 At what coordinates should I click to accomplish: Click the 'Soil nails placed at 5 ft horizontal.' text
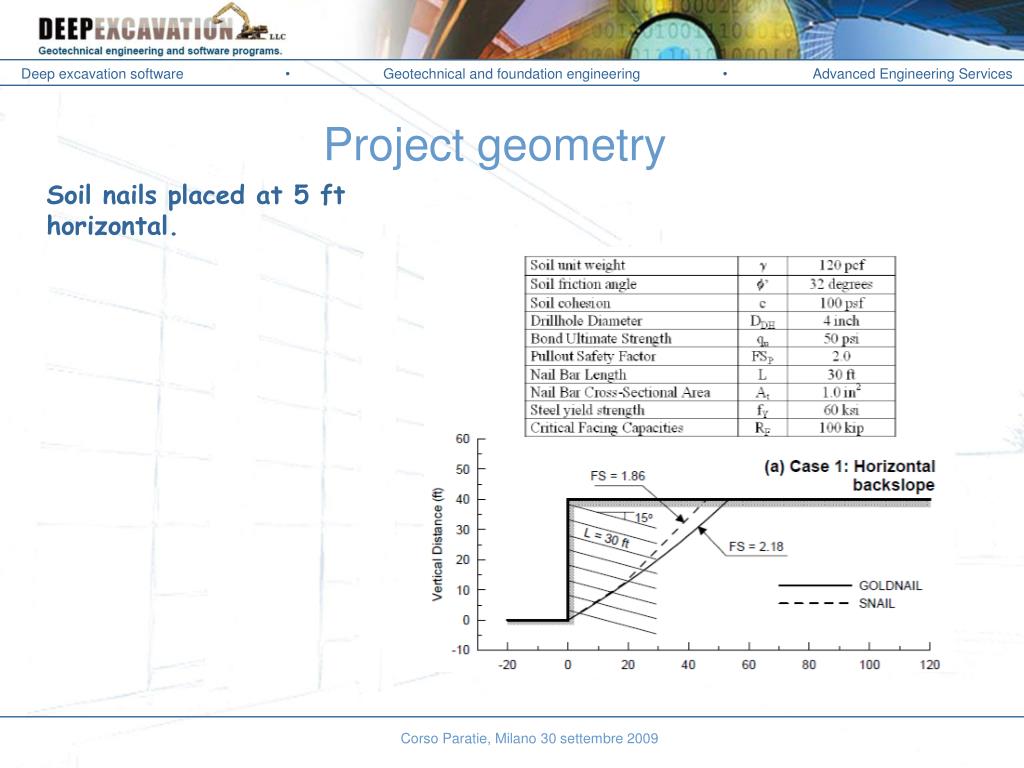pos(196,210)
